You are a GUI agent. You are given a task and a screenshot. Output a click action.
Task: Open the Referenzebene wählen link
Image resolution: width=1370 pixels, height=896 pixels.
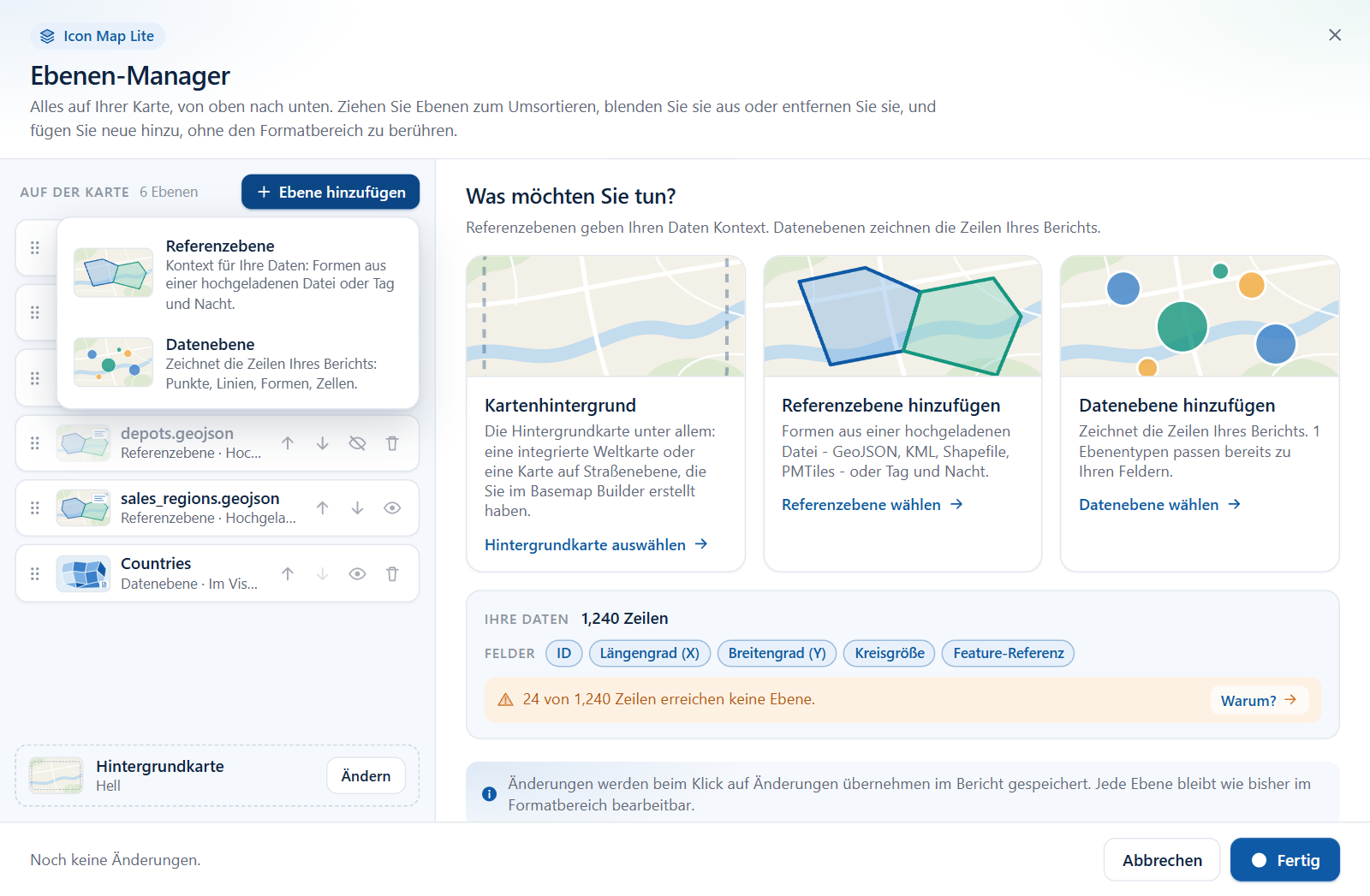click(873, 505)
